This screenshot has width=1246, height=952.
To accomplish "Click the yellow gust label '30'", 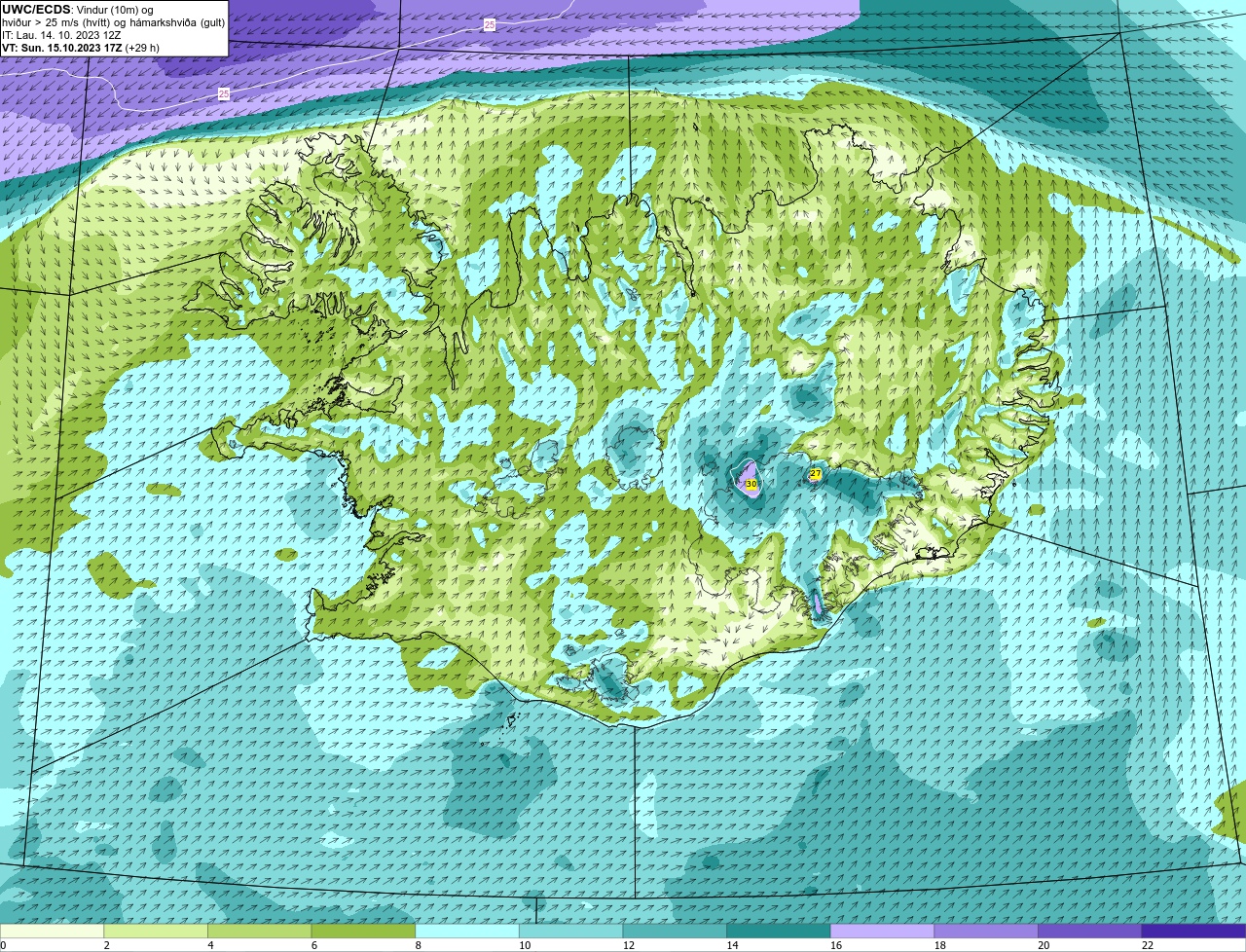I will (x=751, y=483).
